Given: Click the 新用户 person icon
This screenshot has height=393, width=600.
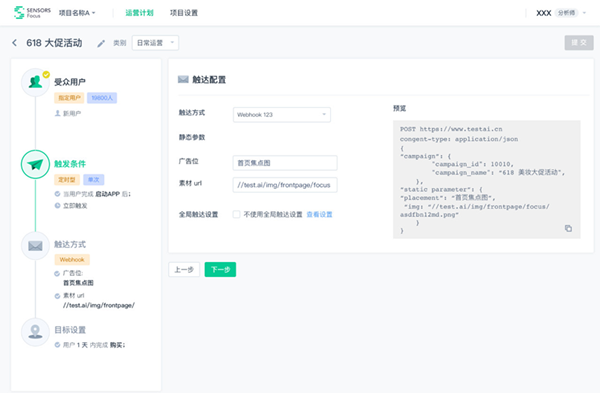Looking at the screenshot, I should coord(57,113).
